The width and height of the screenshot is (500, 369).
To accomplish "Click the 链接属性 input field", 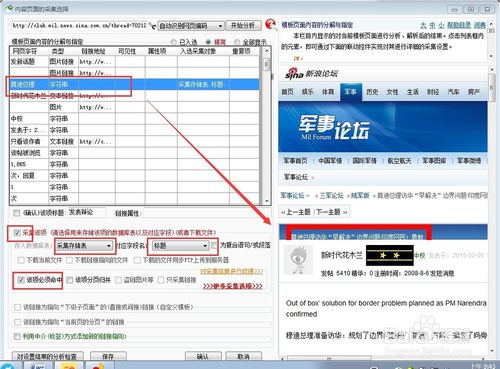I will click(x=207, y=213).
